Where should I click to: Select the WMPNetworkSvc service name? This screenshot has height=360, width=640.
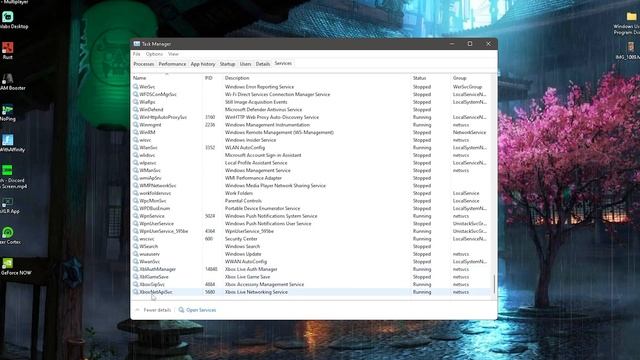tap(158, 185)
